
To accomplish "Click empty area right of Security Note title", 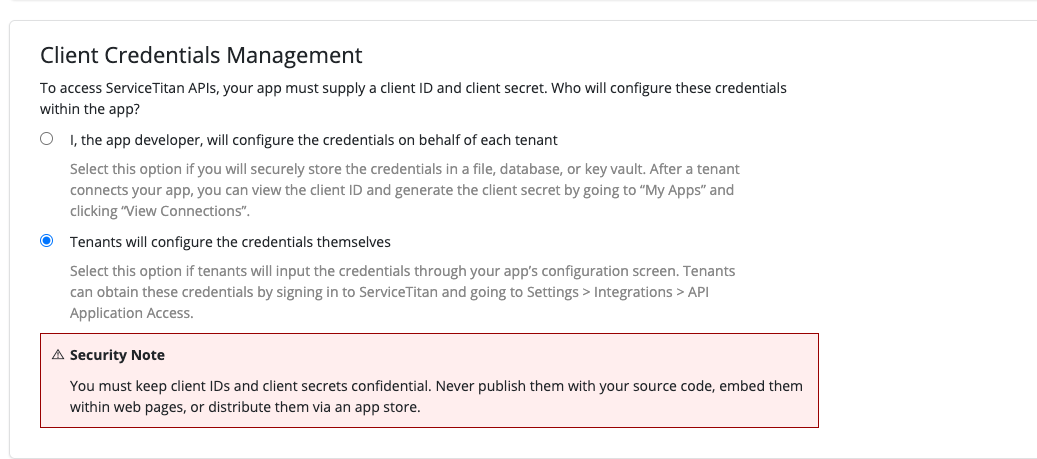I will tap(489, 355).
